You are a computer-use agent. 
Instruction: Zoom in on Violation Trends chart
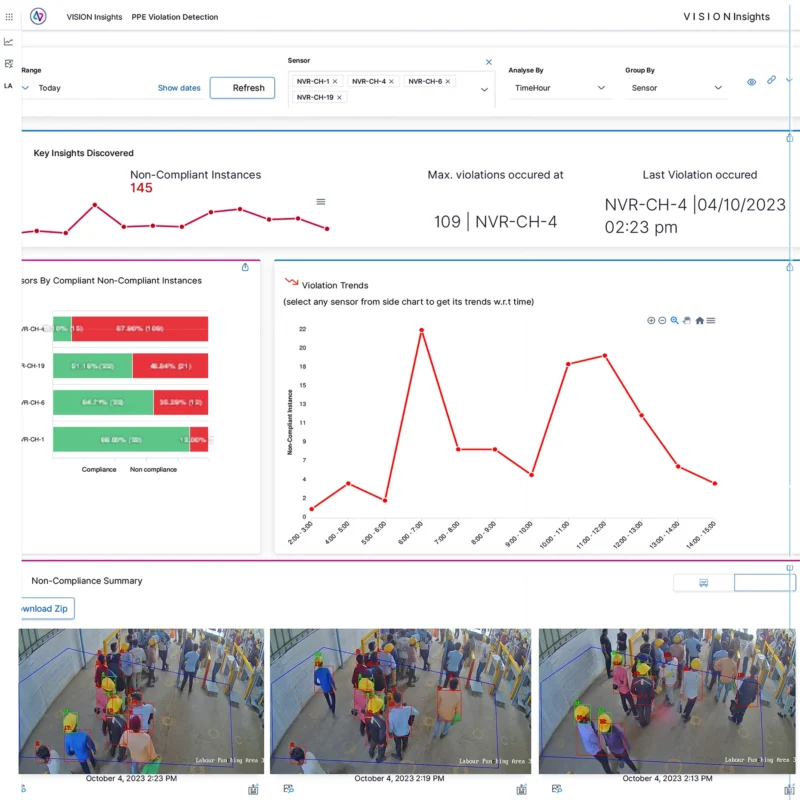651,320
